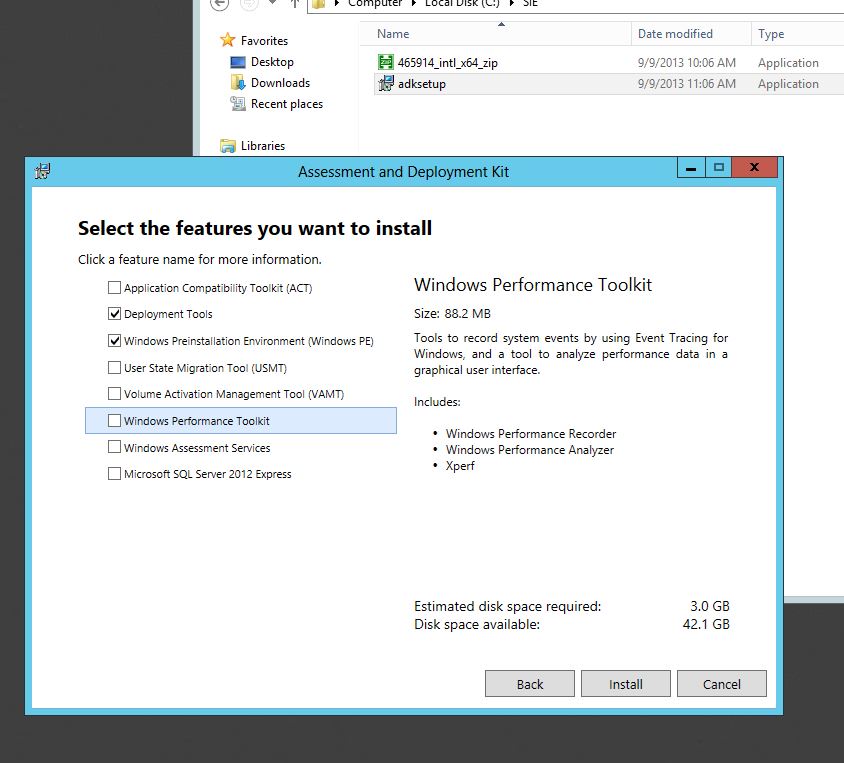
Task: Open Desktop in Explorer navigation pane
Action: pos(272,62)
